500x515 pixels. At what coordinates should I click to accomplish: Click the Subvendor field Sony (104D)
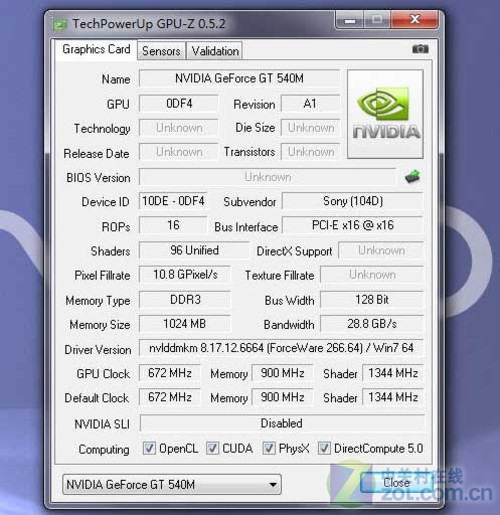[x=353, y=201]
